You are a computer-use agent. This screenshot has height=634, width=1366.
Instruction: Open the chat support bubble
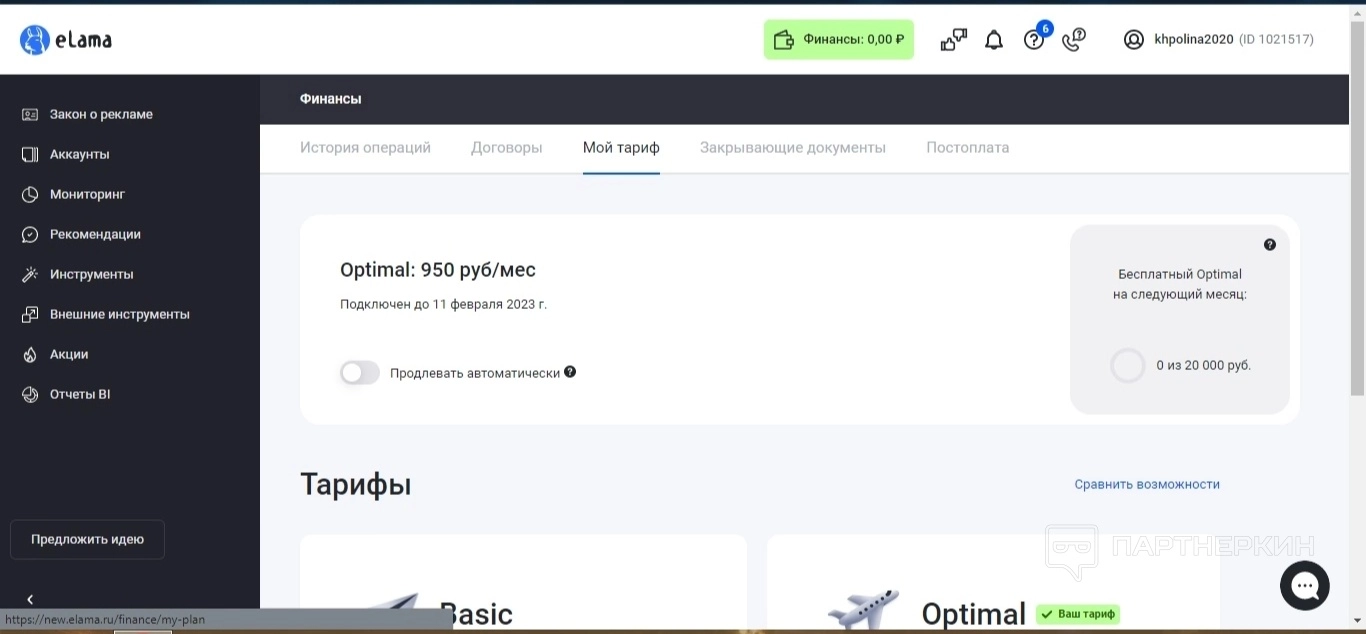(1305, 585)
